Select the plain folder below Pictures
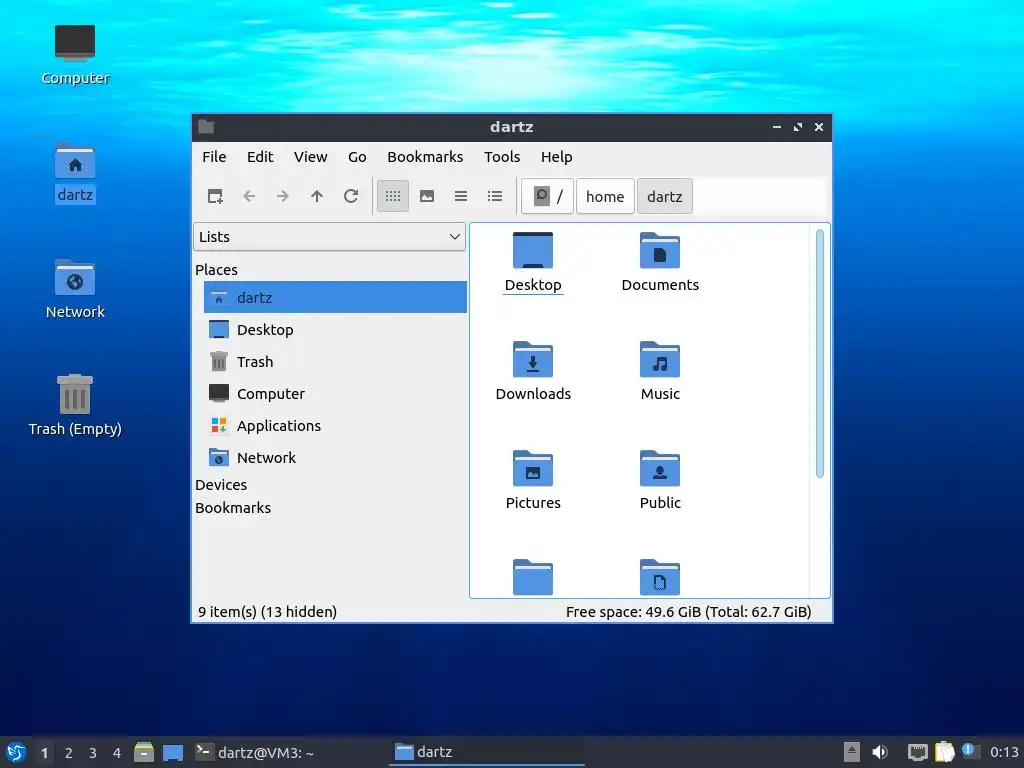This screenshot has width=1024, height=768. pyautogui.click(x=533, y=577)
